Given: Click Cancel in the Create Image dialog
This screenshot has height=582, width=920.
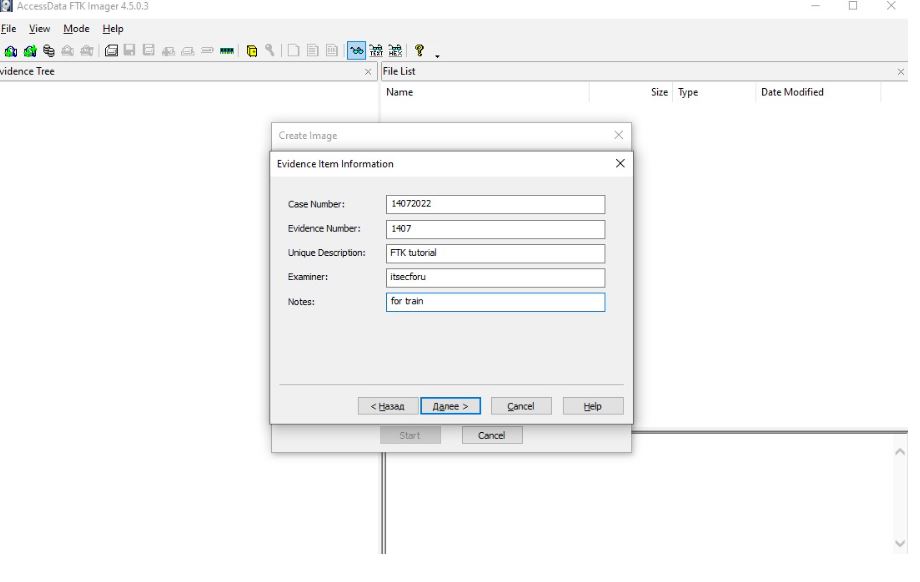Looking at the screenshot, I should click(492, 435).
